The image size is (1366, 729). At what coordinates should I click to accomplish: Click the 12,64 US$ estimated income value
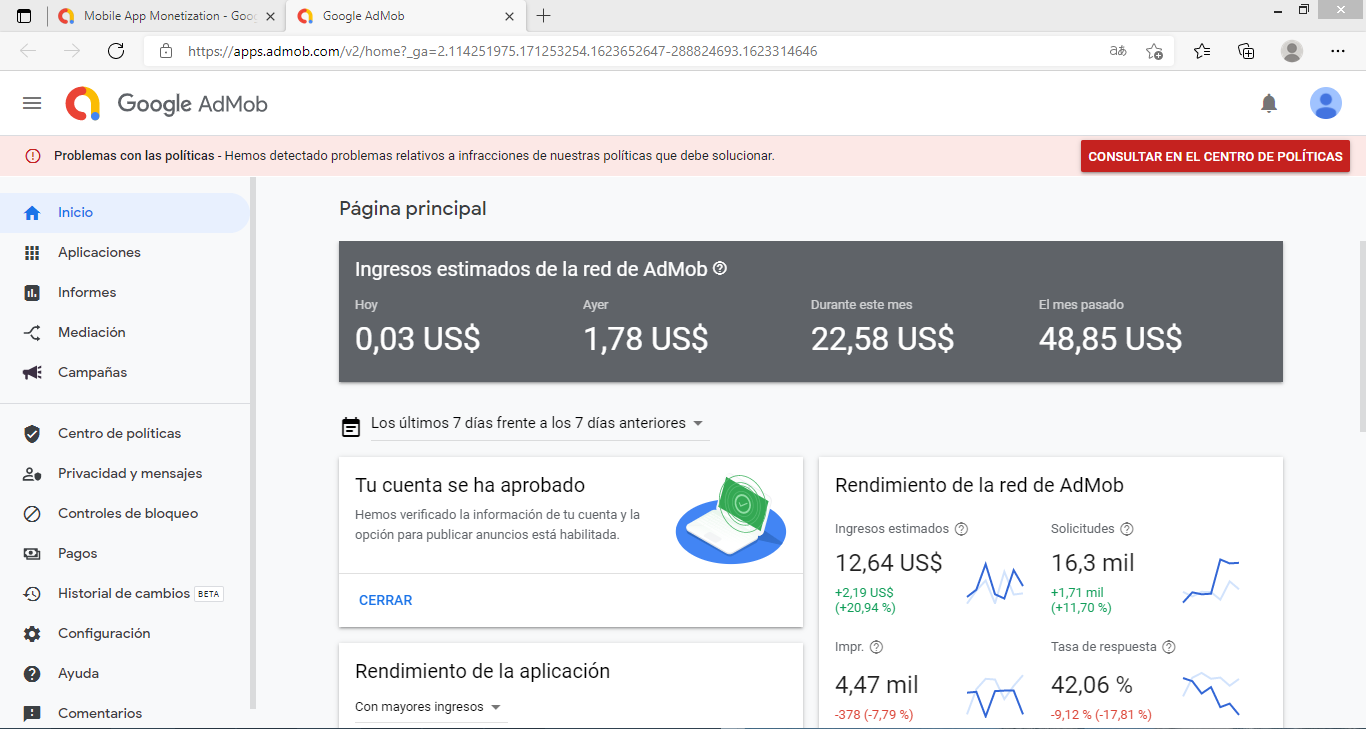click(x=888, y=563)
